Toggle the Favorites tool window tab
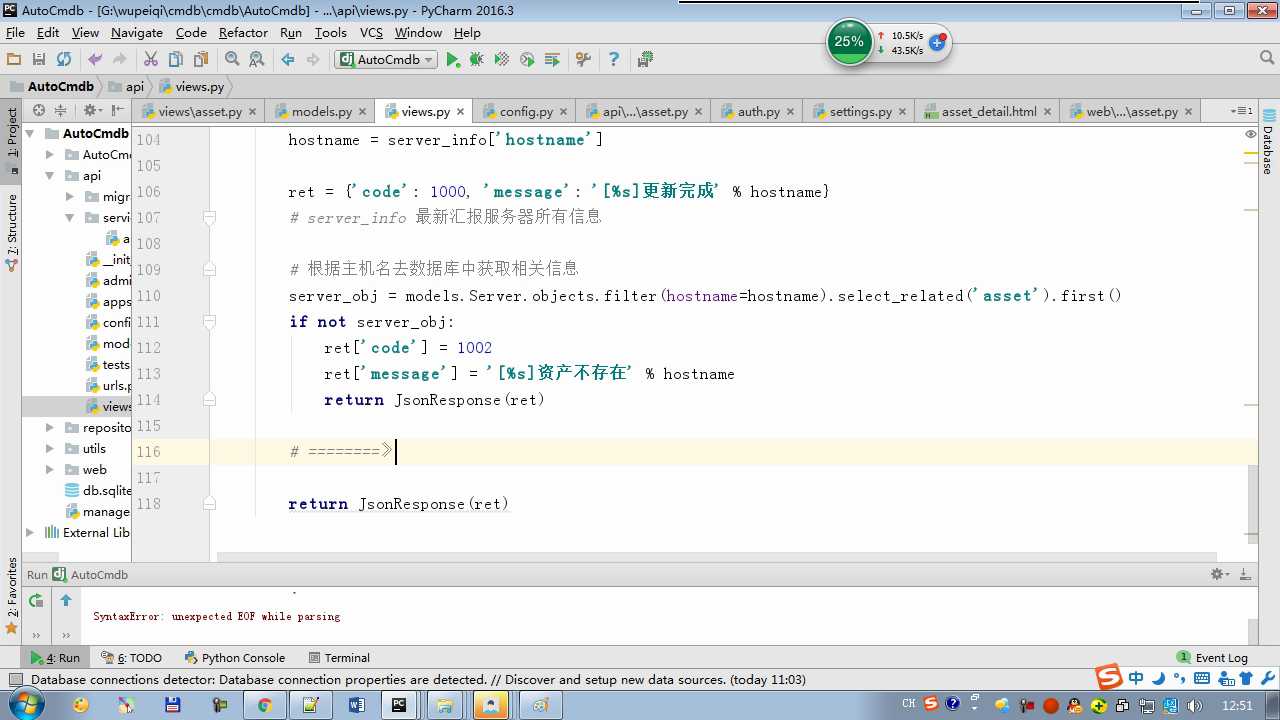 (12, 596)
